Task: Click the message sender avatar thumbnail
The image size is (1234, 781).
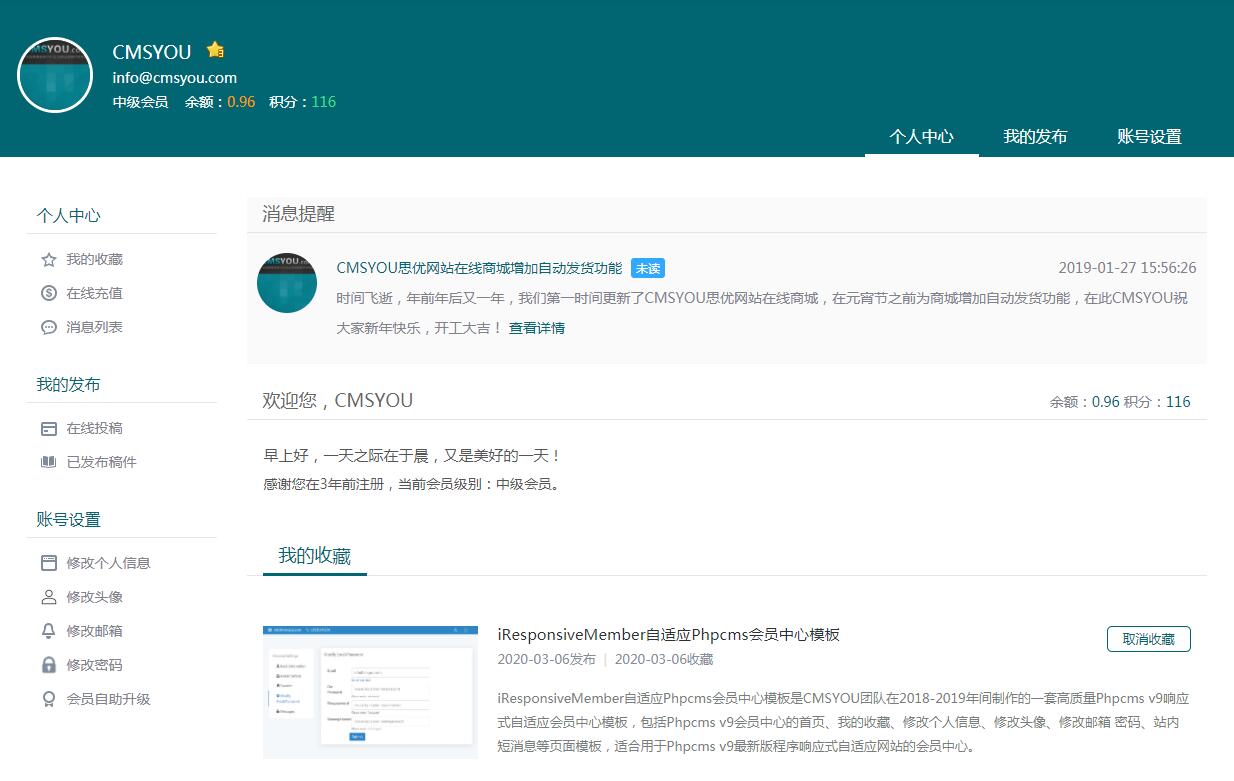Action: [x=287, y=283]
